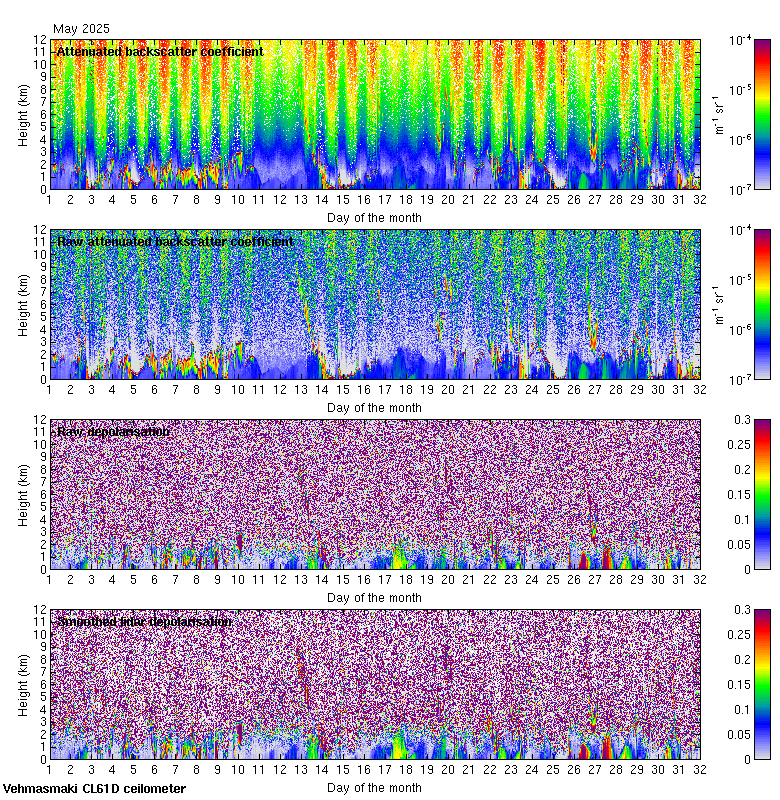This screenshot has width=780, height=800.
Task: Click day 14 tick on the top panel axis
Action: 321,200
